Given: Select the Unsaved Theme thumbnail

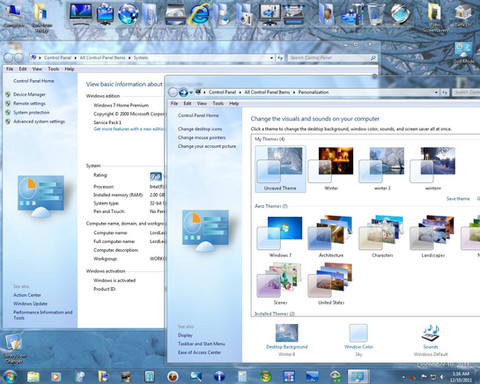Looking at the screenshot, I should [280, 169].
